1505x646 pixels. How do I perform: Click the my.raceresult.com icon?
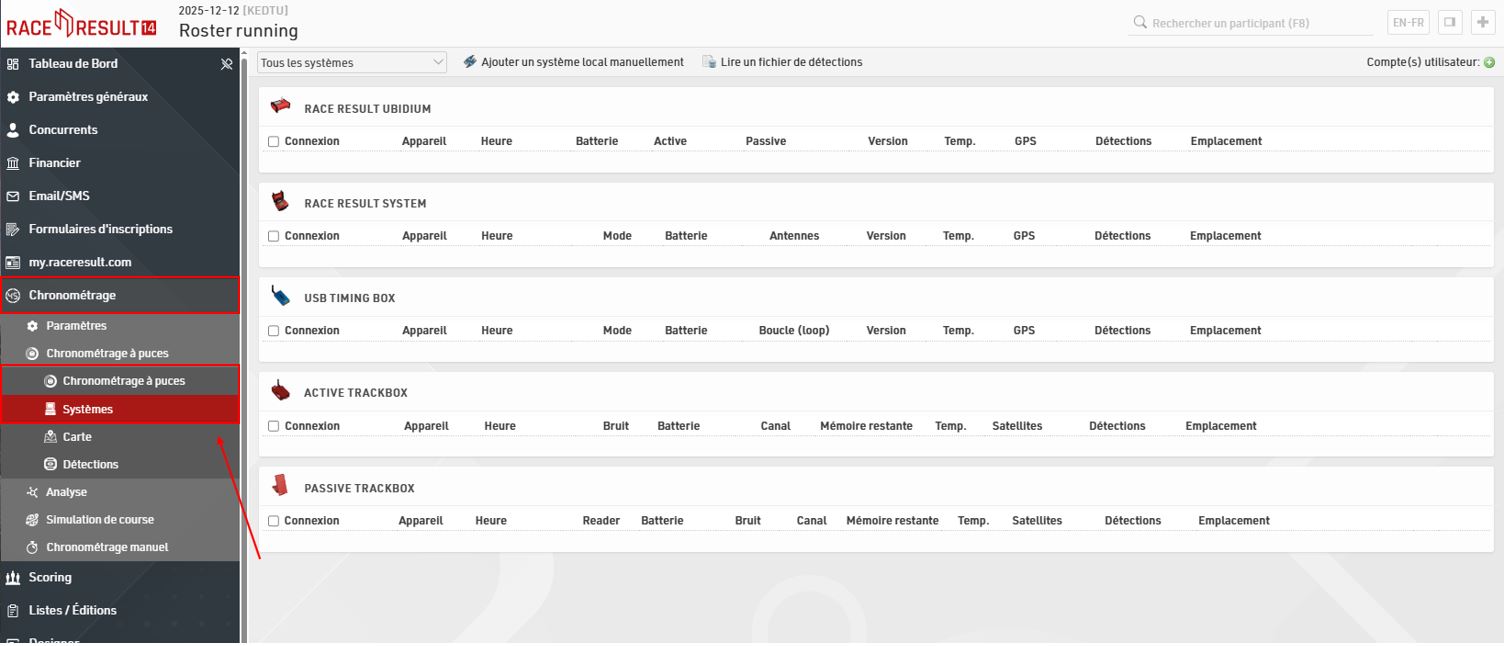pos(13,262)
